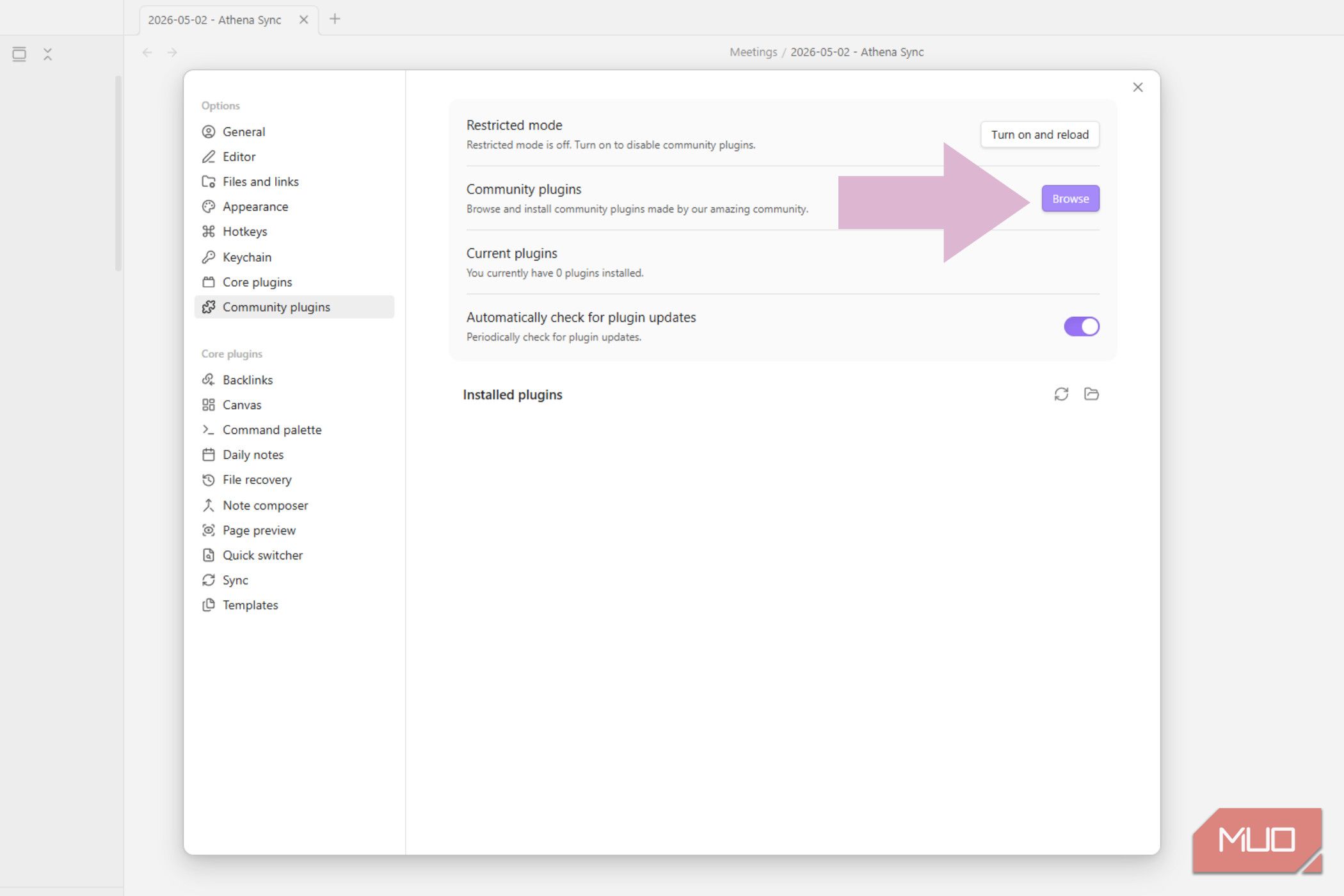Open Core plugins settings
1344x896 pixels.
pyautogui.click(x=294, y=282)
